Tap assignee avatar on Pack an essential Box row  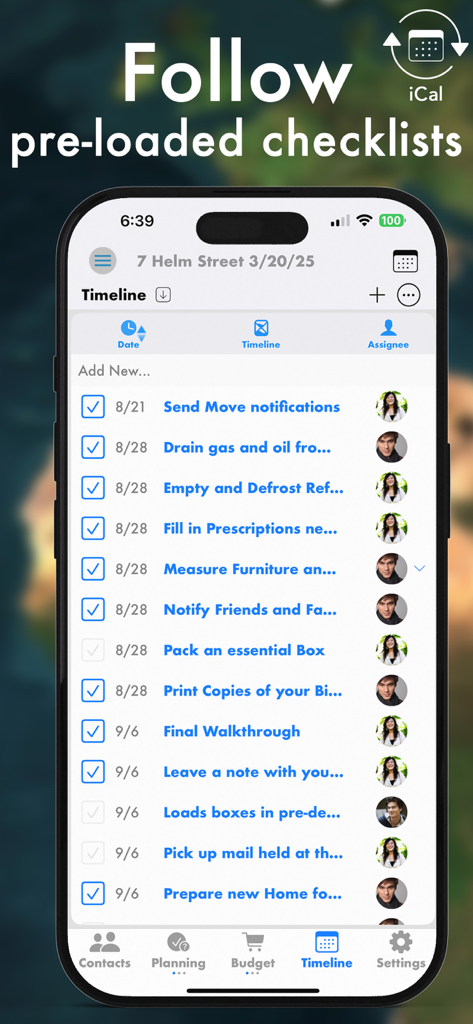point(391,650)
